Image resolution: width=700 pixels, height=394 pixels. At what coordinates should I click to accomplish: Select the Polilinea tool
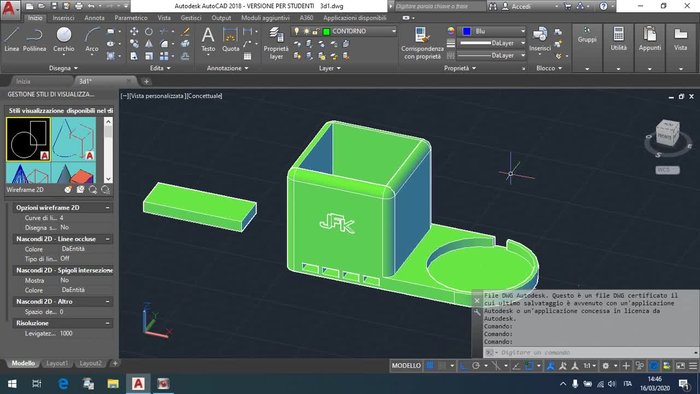[x=34, y=39]
